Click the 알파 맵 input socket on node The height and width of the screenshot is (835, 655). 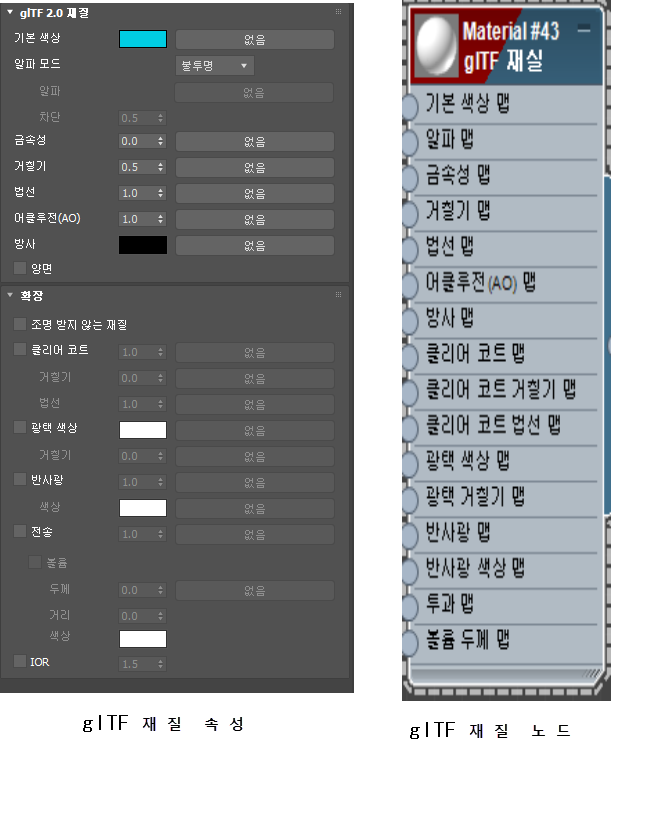point(410,143)
